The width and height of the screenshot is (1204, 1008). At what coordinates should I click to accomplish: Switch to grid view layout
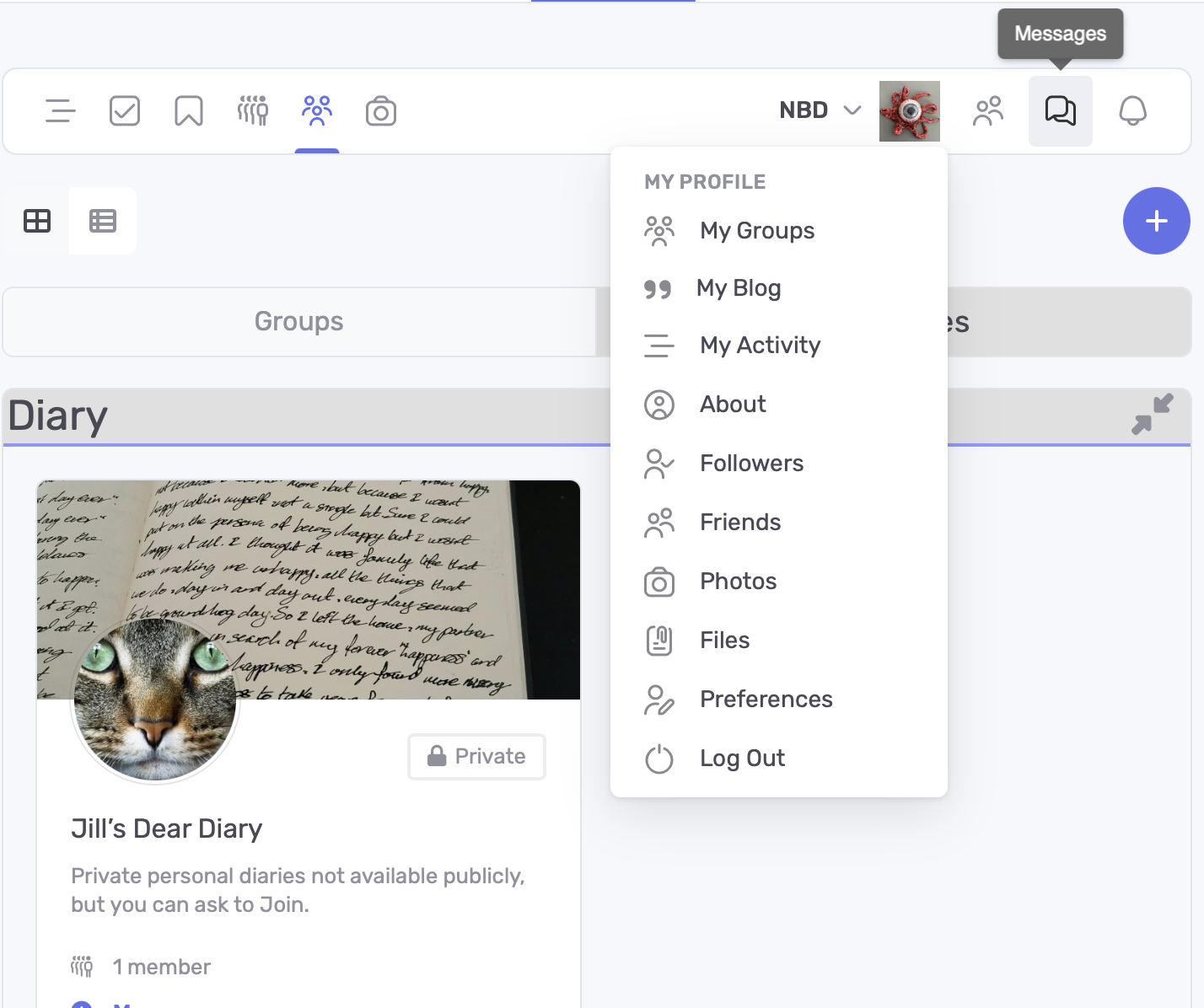click(x=37, y=221)
